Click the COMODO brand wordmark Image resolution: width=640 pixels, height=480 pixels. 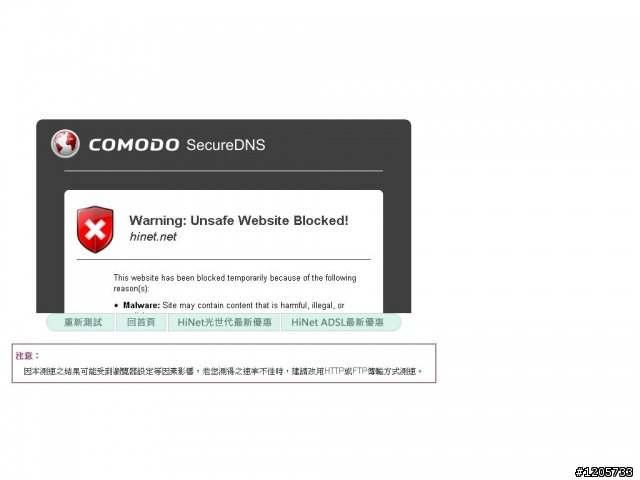(134, 145)
